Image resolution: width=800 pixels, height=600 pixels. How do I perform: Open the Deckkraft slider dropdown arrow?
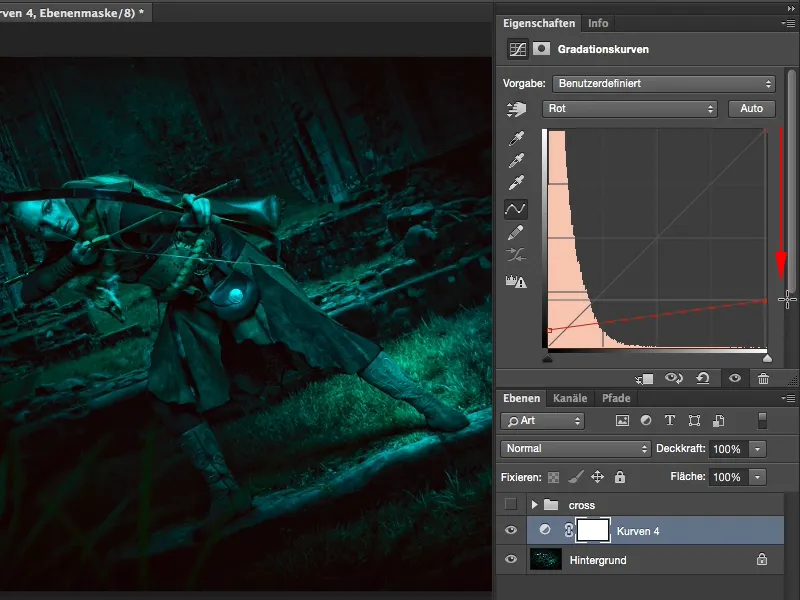[x=758, y=449]
